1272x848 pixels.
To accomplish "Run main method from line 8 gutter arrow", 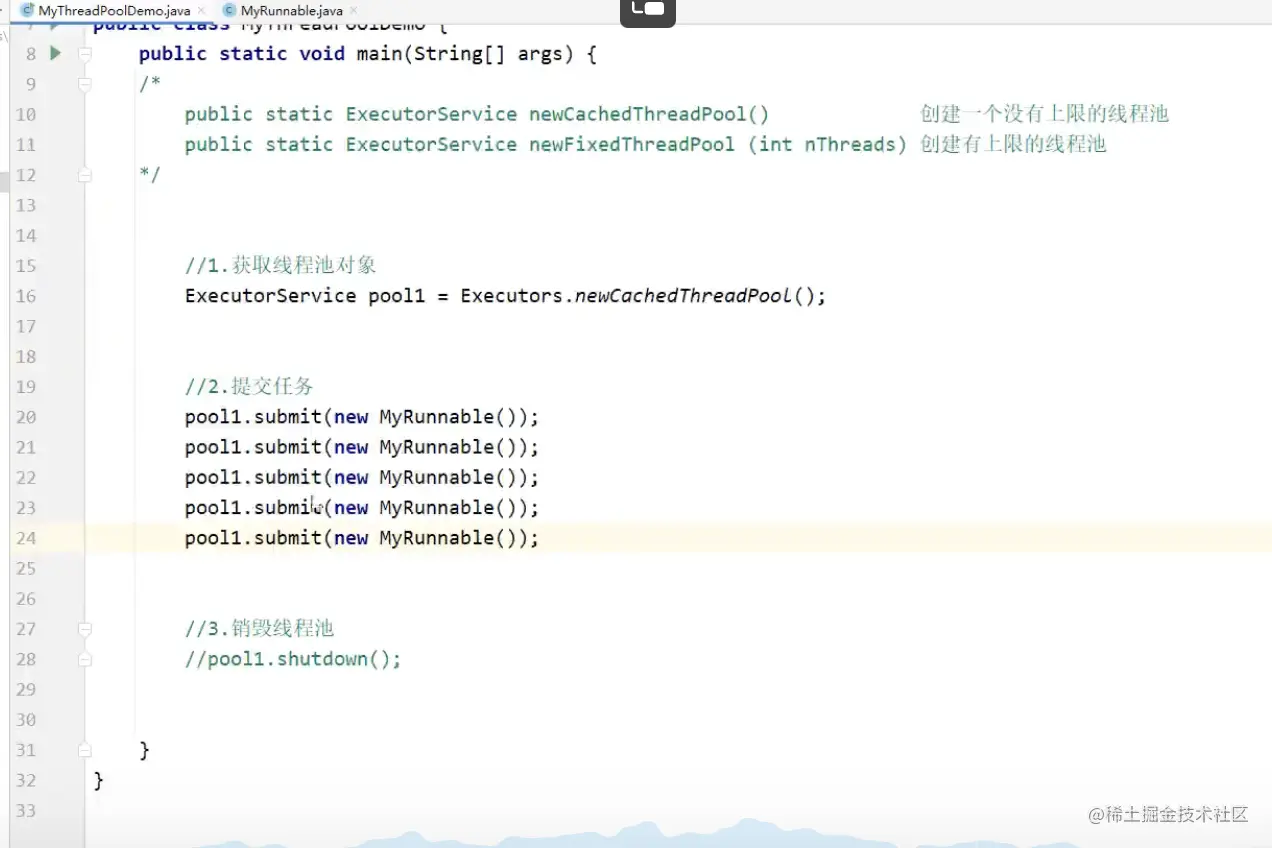I will click(x=56, y=53).
